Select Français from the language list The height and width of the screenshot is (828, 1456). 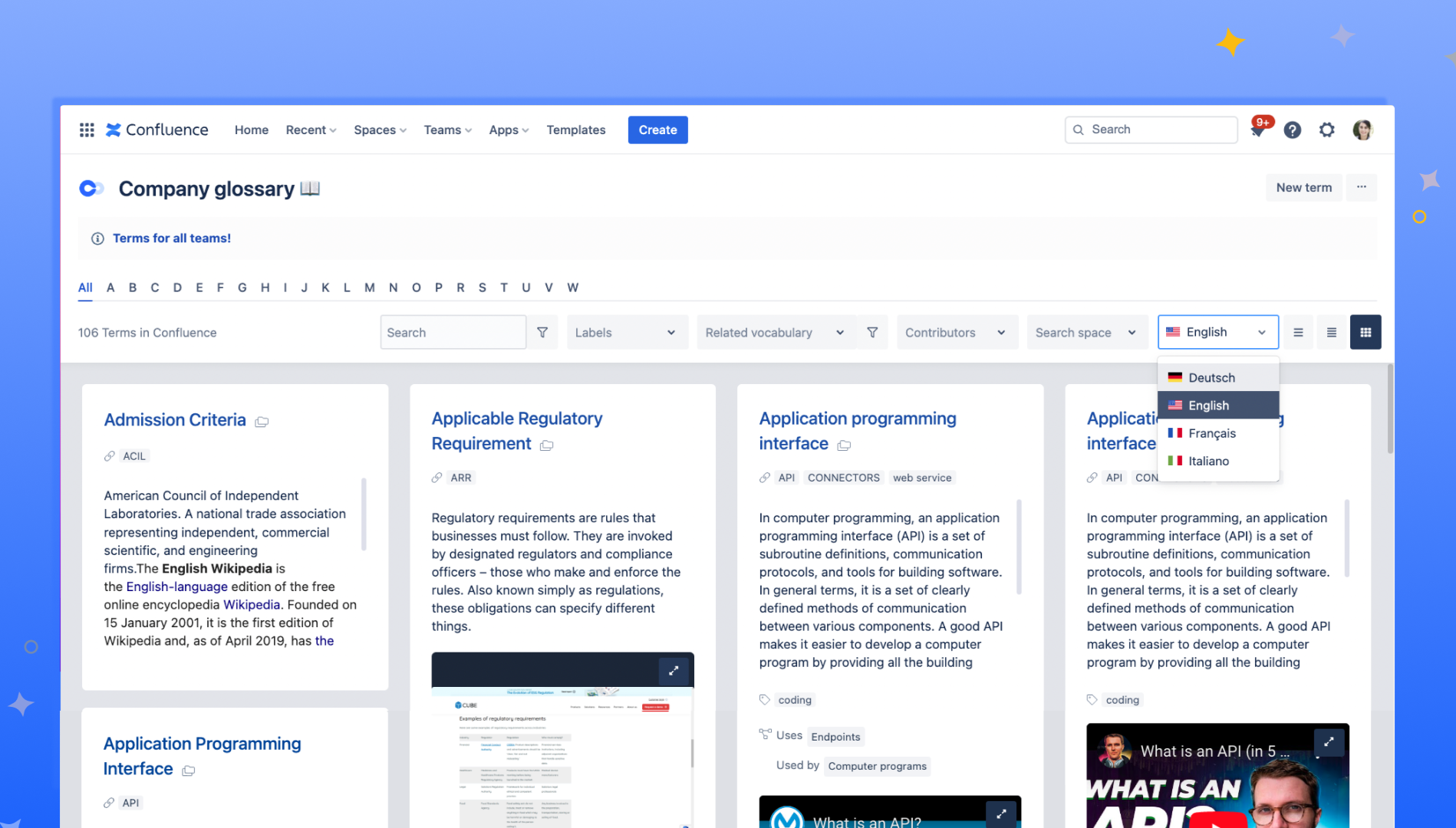pos(1218,433)
